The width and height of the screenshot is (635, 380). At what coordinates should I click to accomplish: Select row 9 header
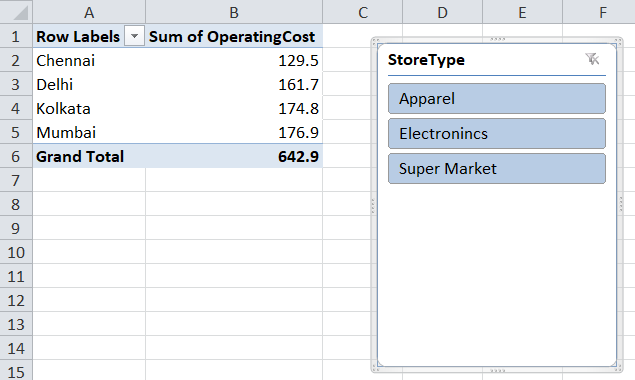[x=16, y=228]
